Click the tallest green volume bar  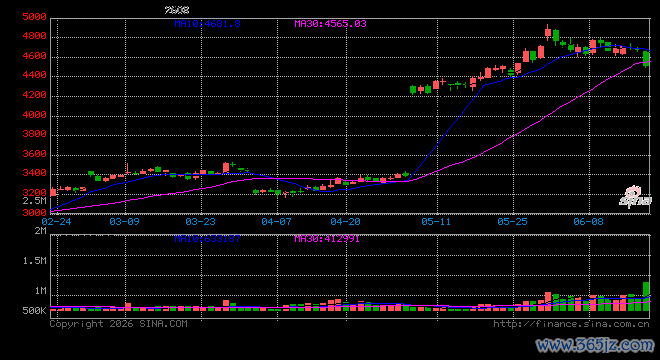point(646,296)
